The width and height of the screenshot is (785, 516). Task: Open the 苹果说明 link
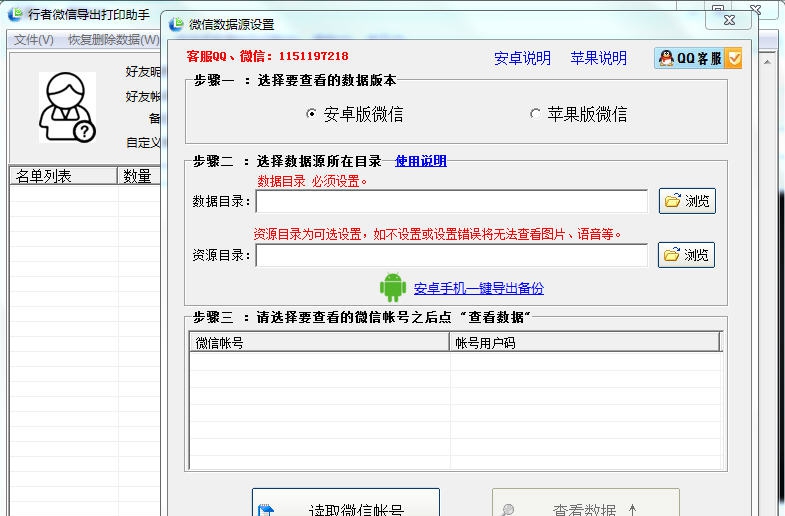[598, 58]
